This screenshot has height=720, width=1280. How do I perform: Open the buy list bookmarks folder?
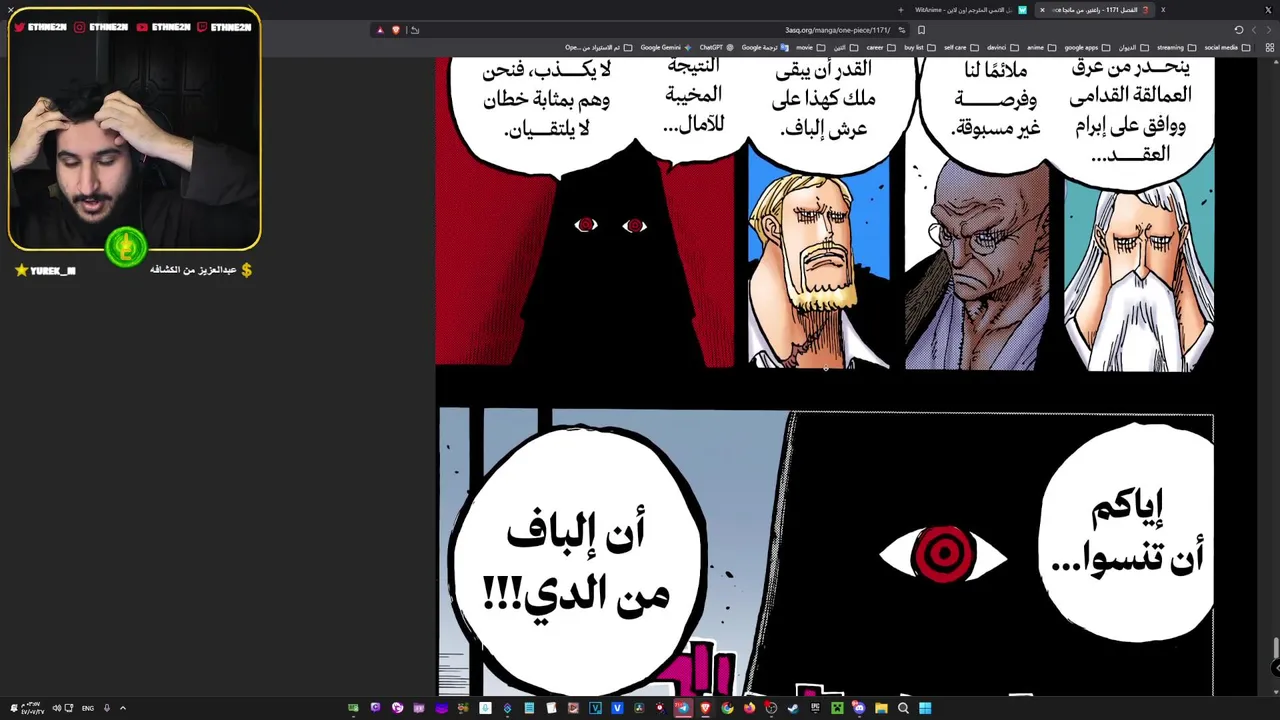click(919, 48)
